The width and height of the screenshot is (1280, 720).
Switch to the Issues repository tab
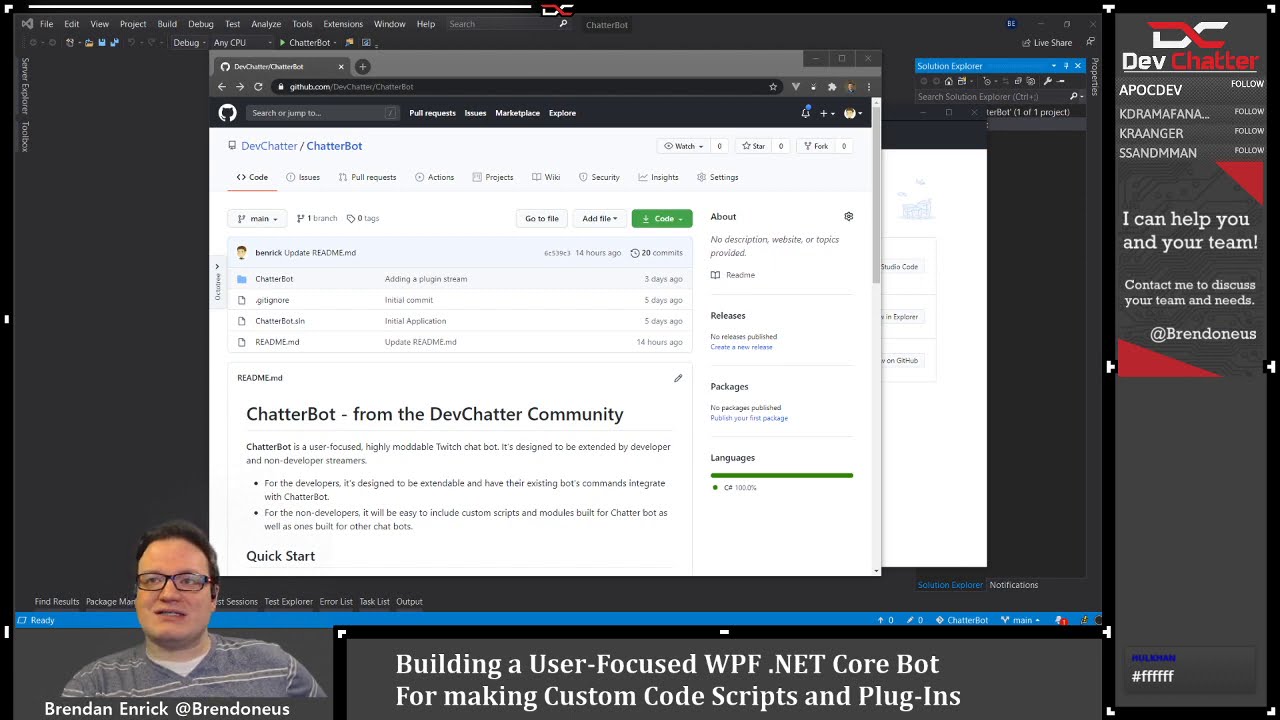[x=303, y=177]
